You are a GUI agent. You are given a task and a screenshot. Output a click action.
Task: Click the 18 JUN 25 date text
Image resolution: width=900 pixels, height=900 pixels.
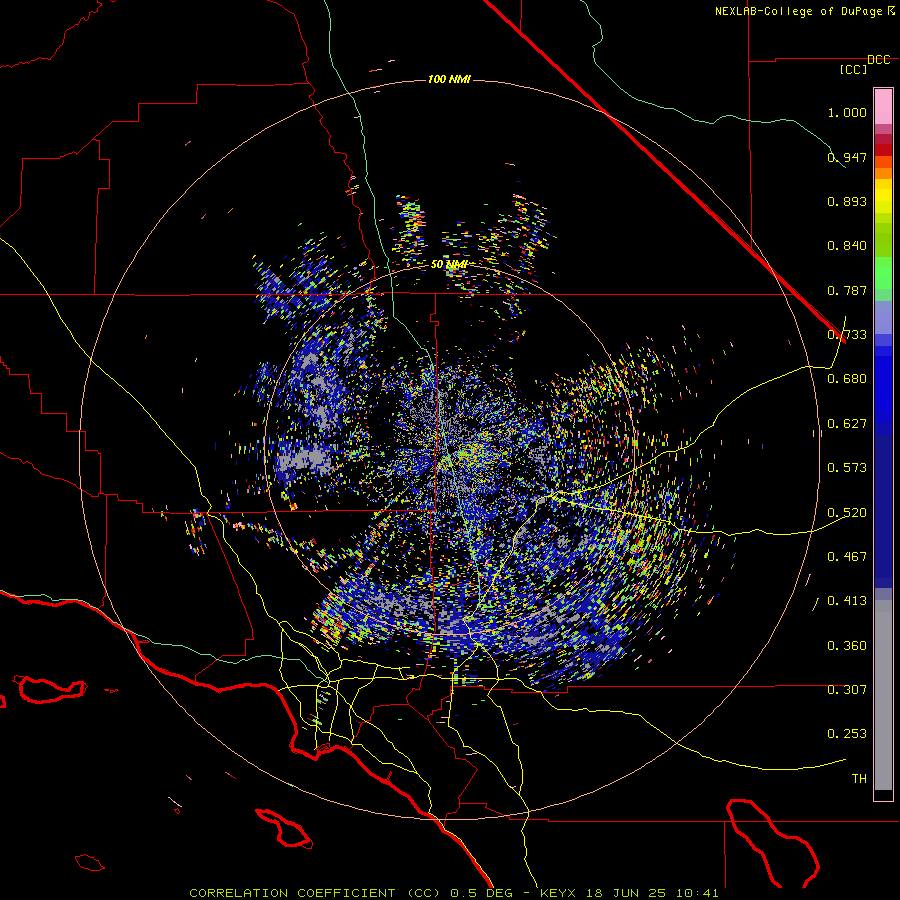(x=625, y=893)
